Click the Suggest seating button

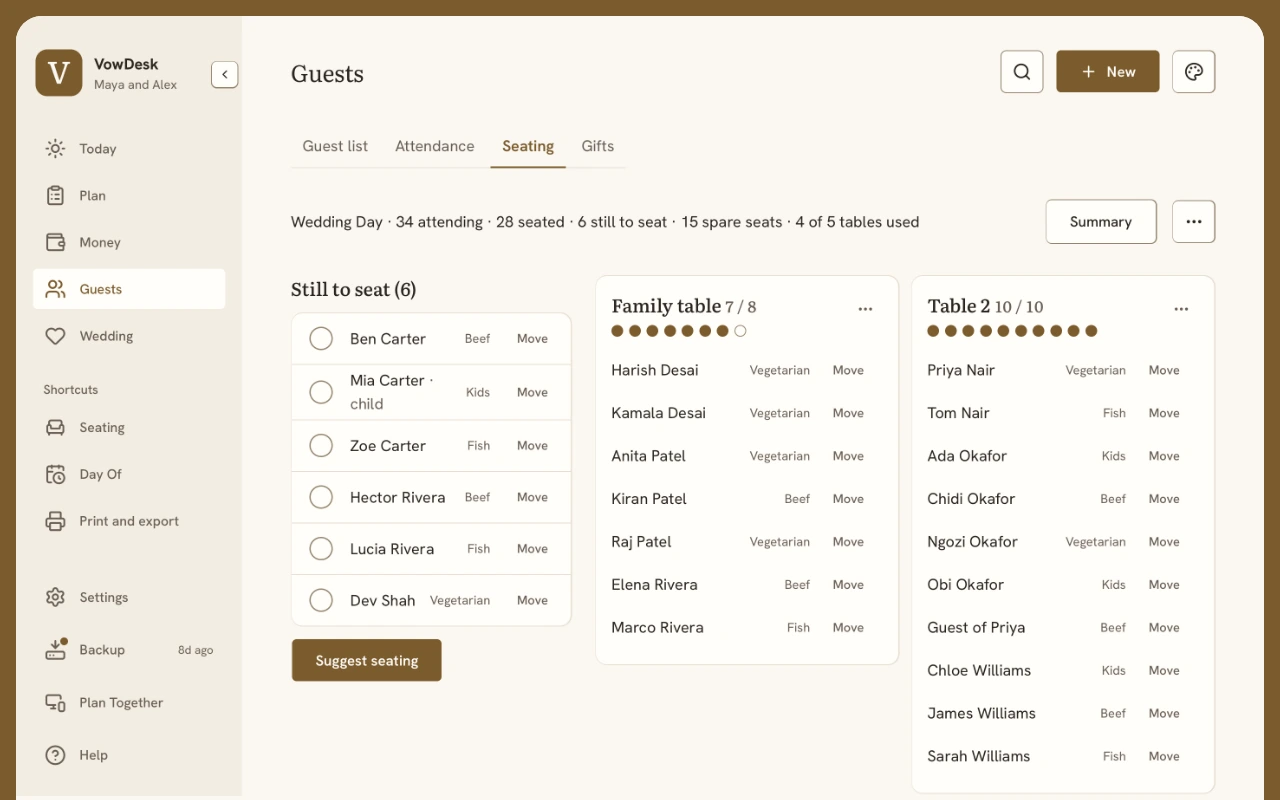click(367, 660)
